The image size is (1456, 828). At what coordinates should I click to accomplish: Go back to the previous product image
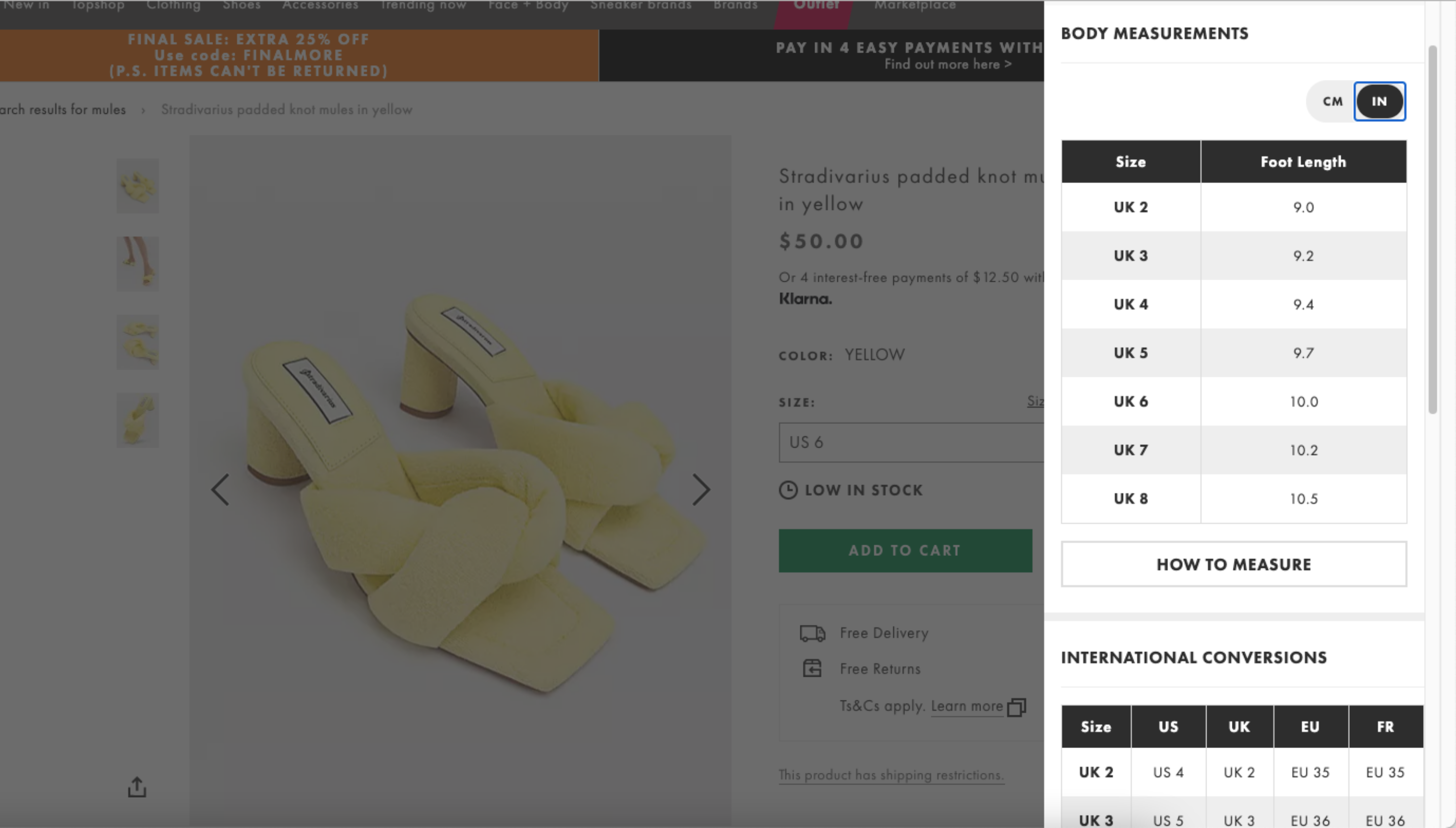[220, 488]
